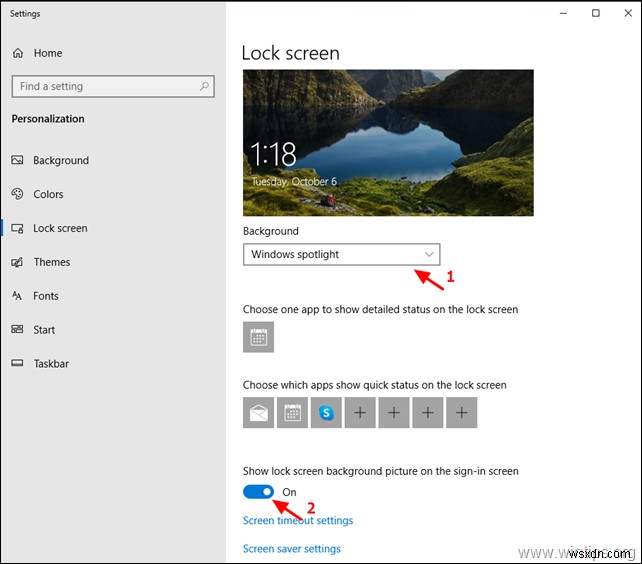The height and width of the screenshot is (564, 642).
Task: Go to Settings Home
Action: pyautogui.click(x=48, y=53)
